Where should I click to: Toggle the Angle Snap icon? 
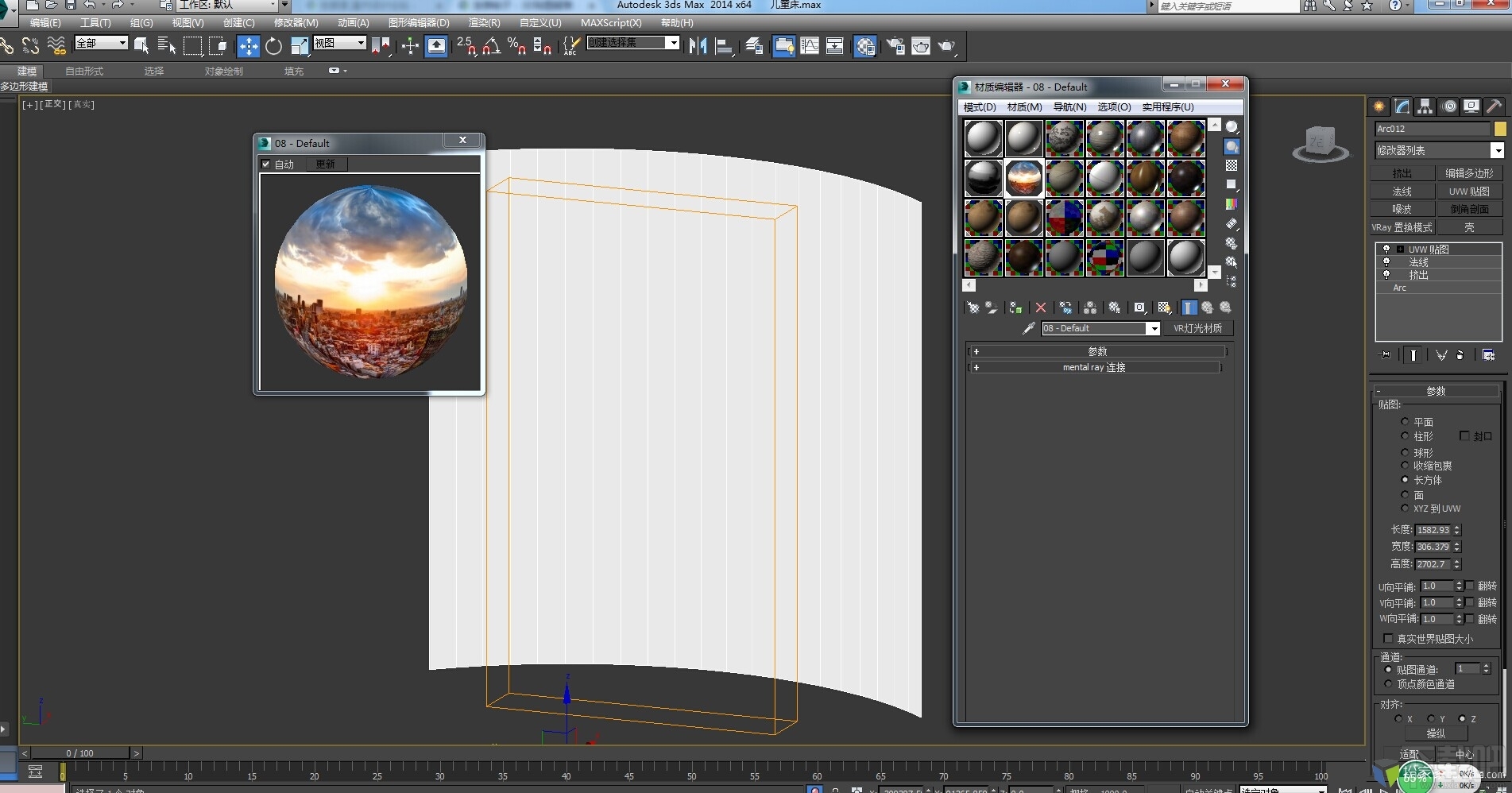point(491,46)
